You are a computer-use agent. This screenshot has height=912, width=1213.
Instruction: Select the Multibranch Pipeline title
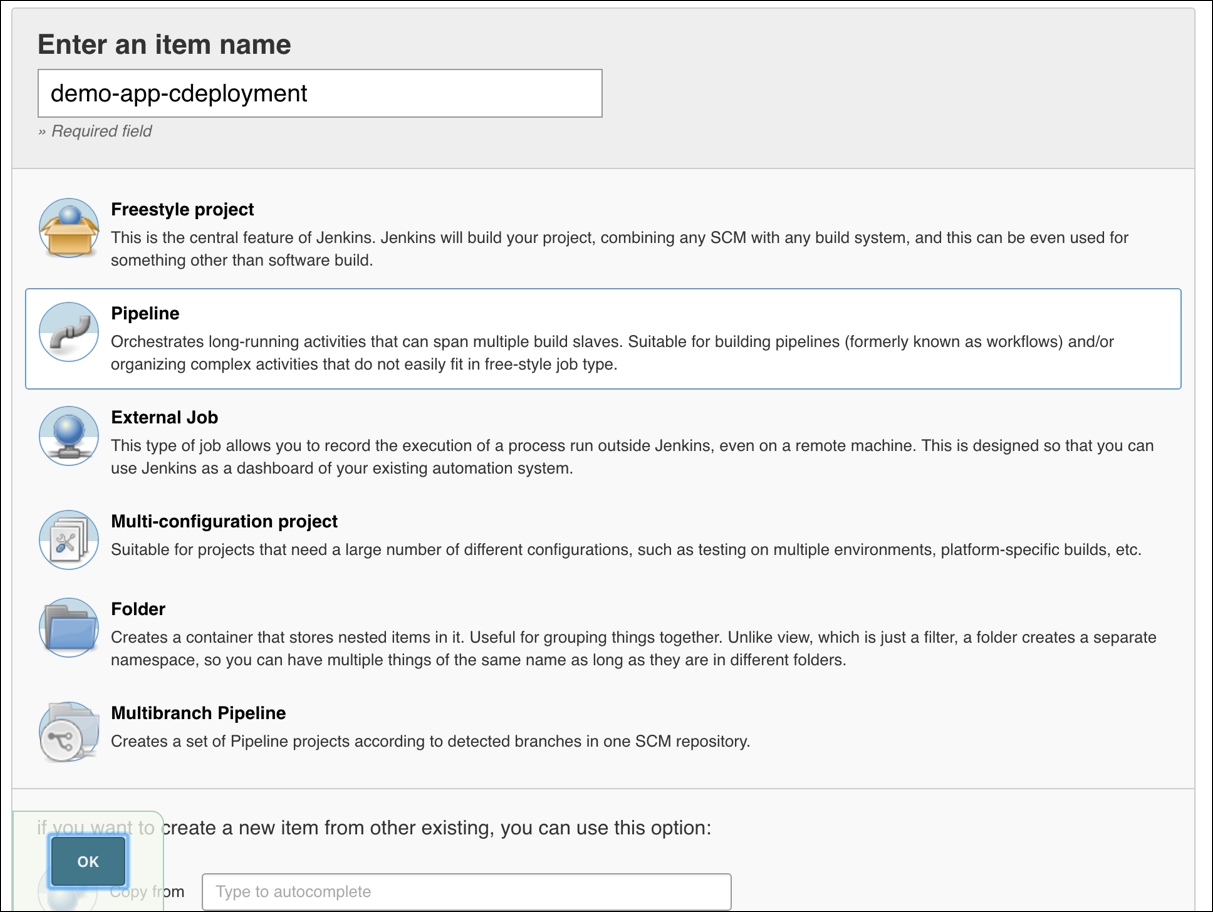pos(198,713)
